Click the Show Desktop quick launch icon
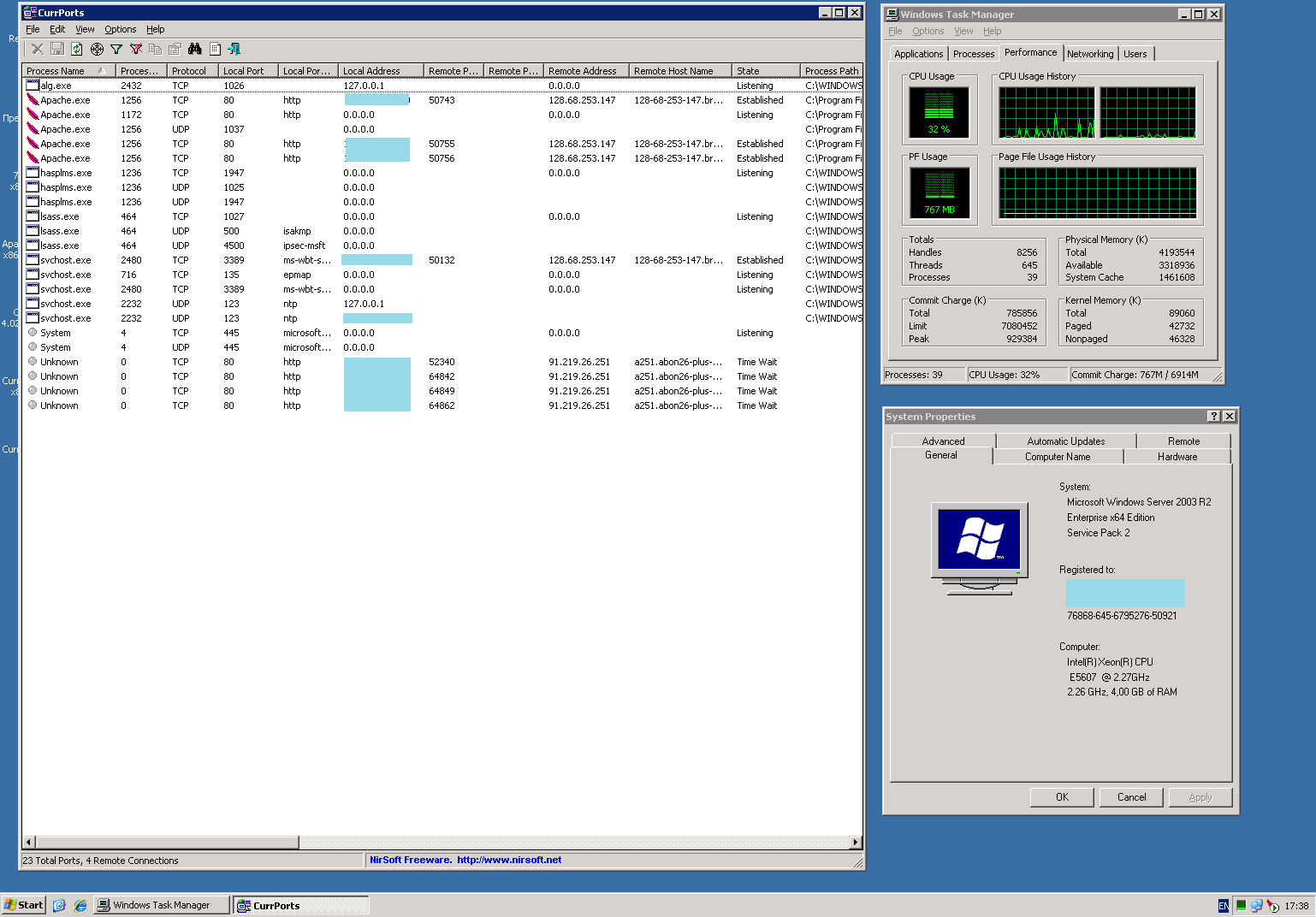The height and width of the screenshot is (917, 1316). (59, 905)
